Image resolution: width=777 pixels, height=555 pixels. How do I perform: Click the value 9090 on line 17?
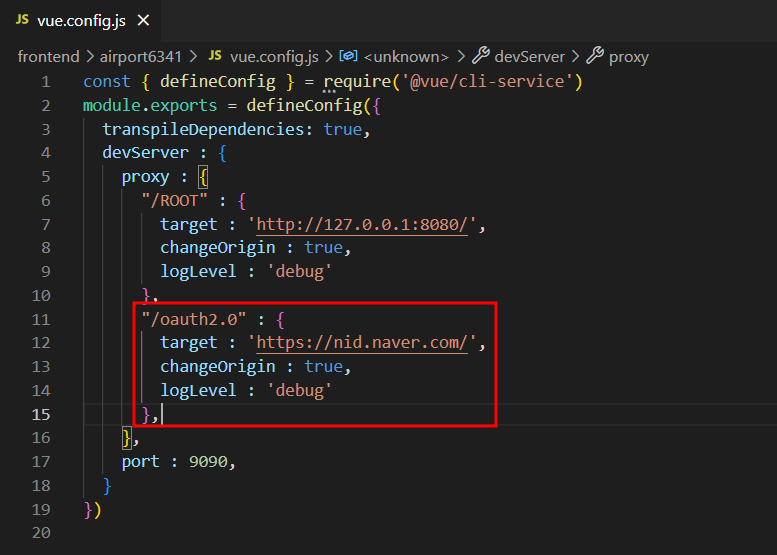pyautogui.click(x=208, y=462)
